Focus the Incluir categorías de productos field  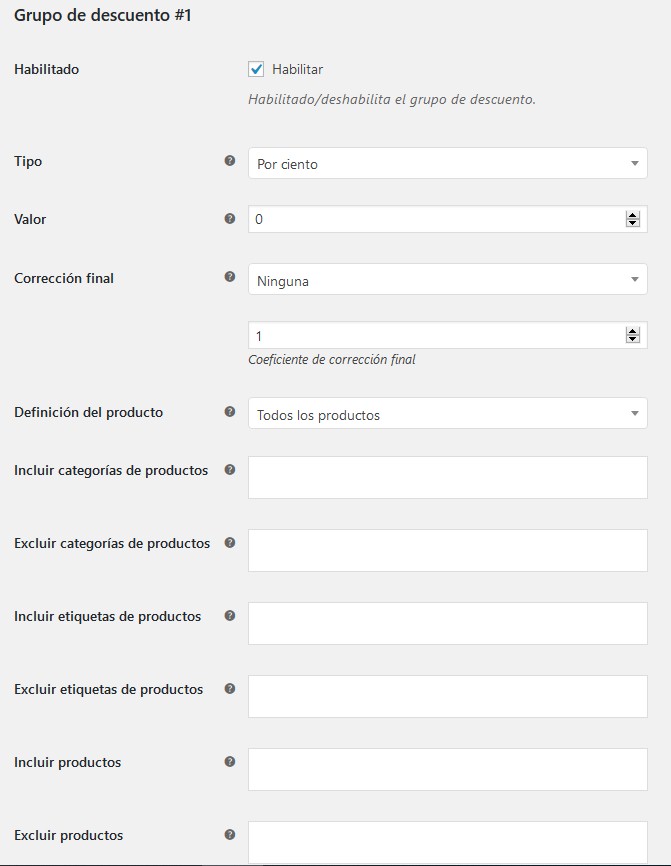coord(447,477)
